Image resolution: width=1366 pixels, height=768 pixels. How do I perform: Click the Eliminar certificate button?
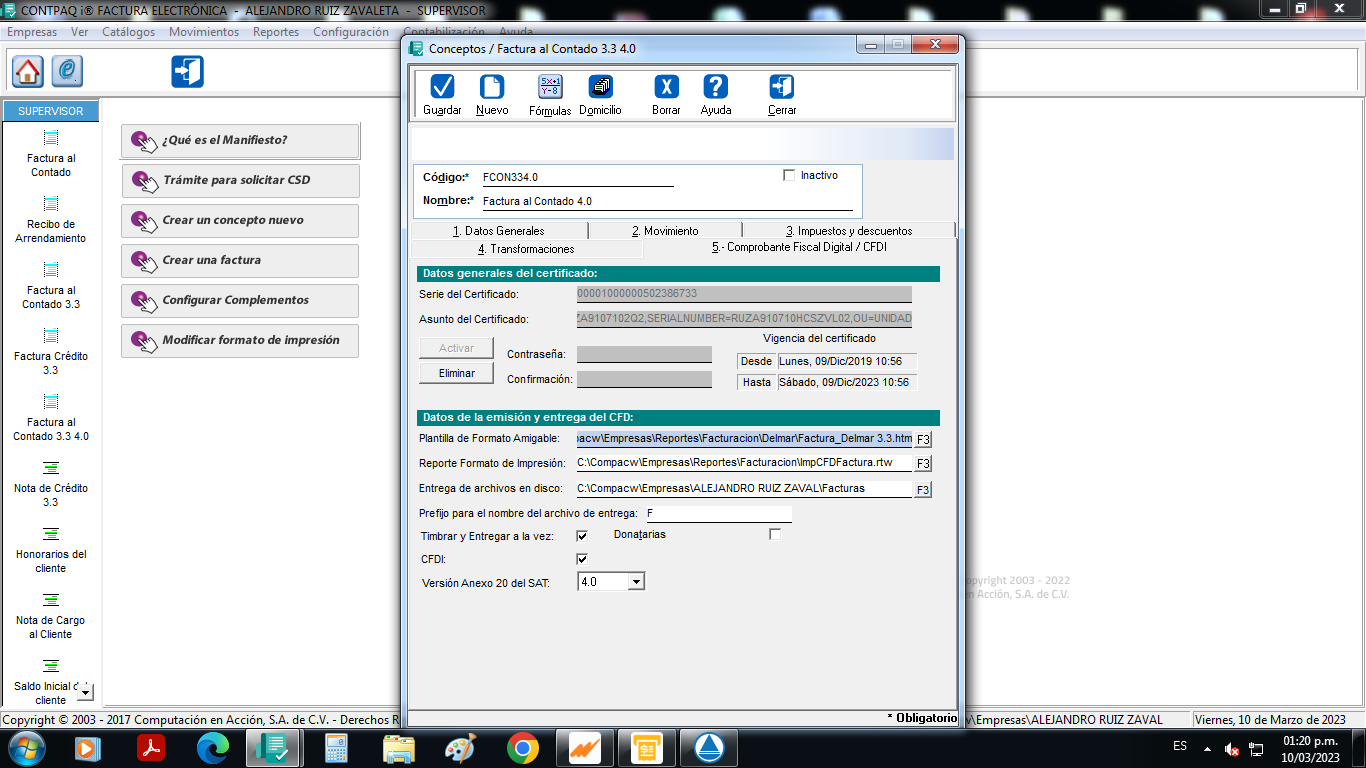click(457, 373)
